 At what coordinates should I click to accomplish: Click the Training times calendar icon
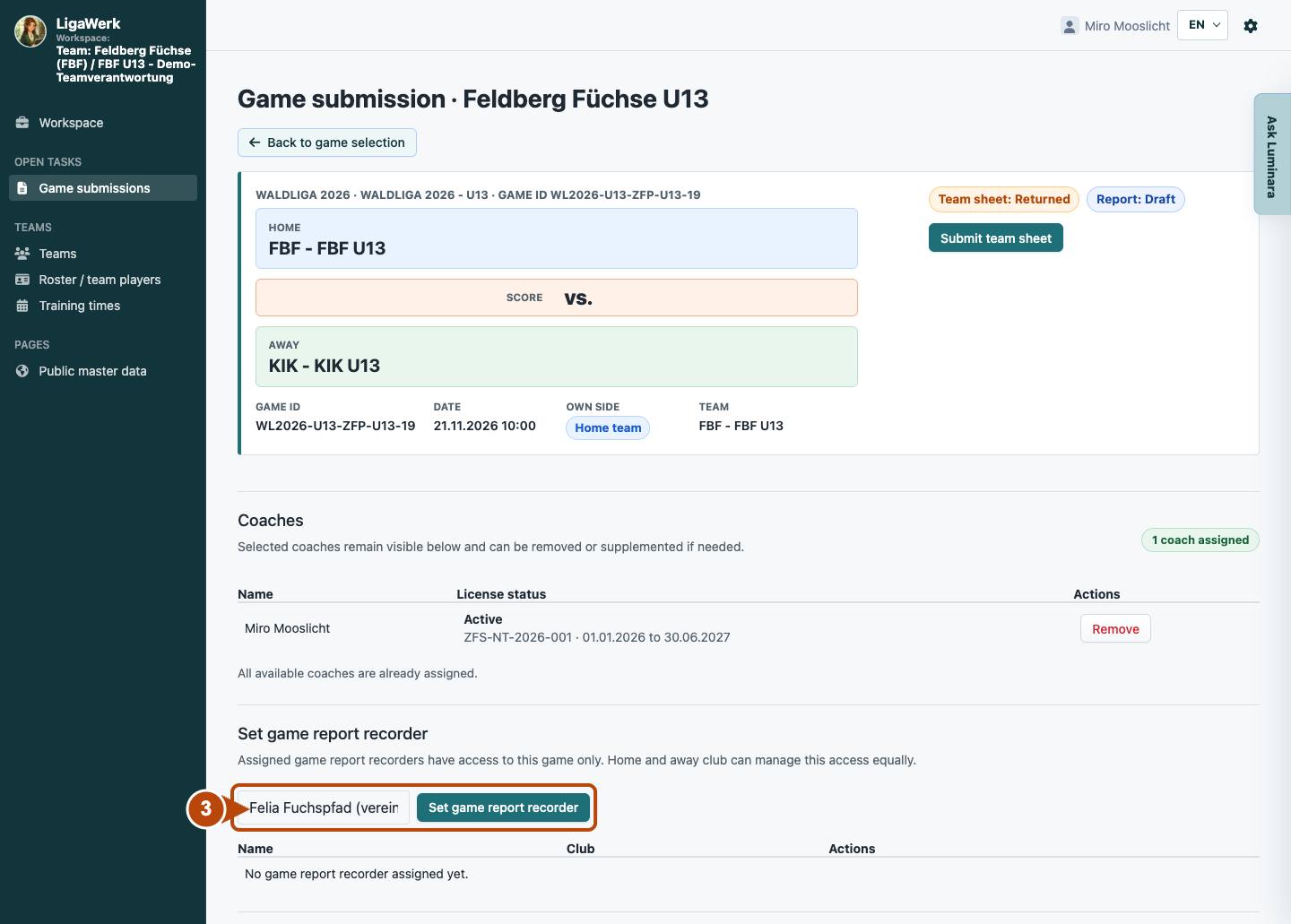pos(22,306)
